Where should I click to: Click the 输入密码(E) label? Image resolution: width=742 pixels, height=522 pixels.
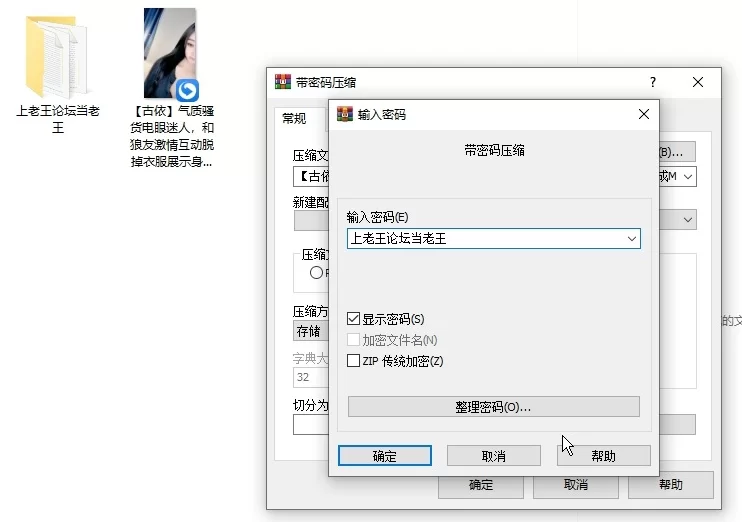click(x=377, y=217)
